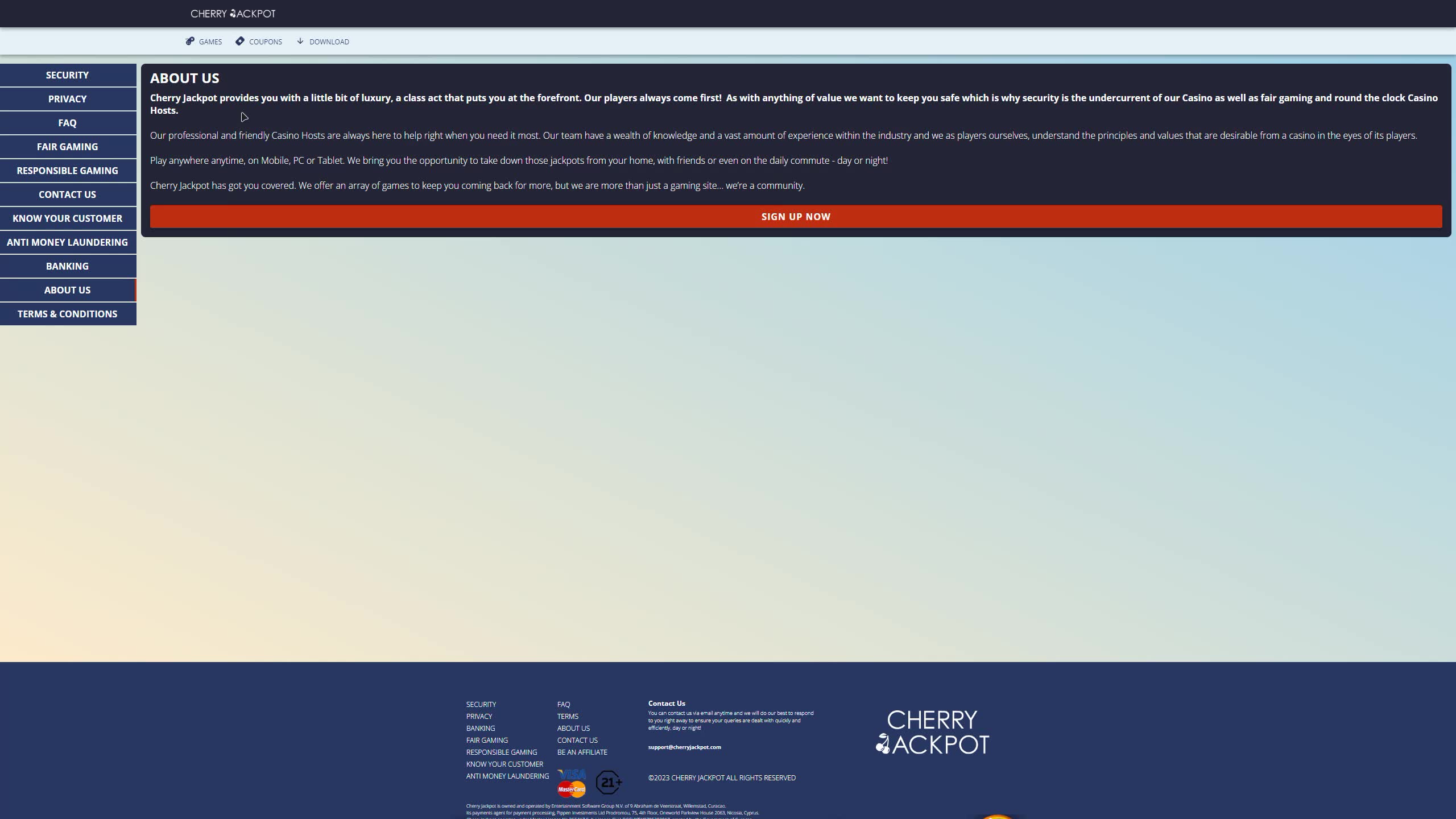1456x819 pixels.
Task: Click the Visa card icon in footer
Action: pos(572,775)
